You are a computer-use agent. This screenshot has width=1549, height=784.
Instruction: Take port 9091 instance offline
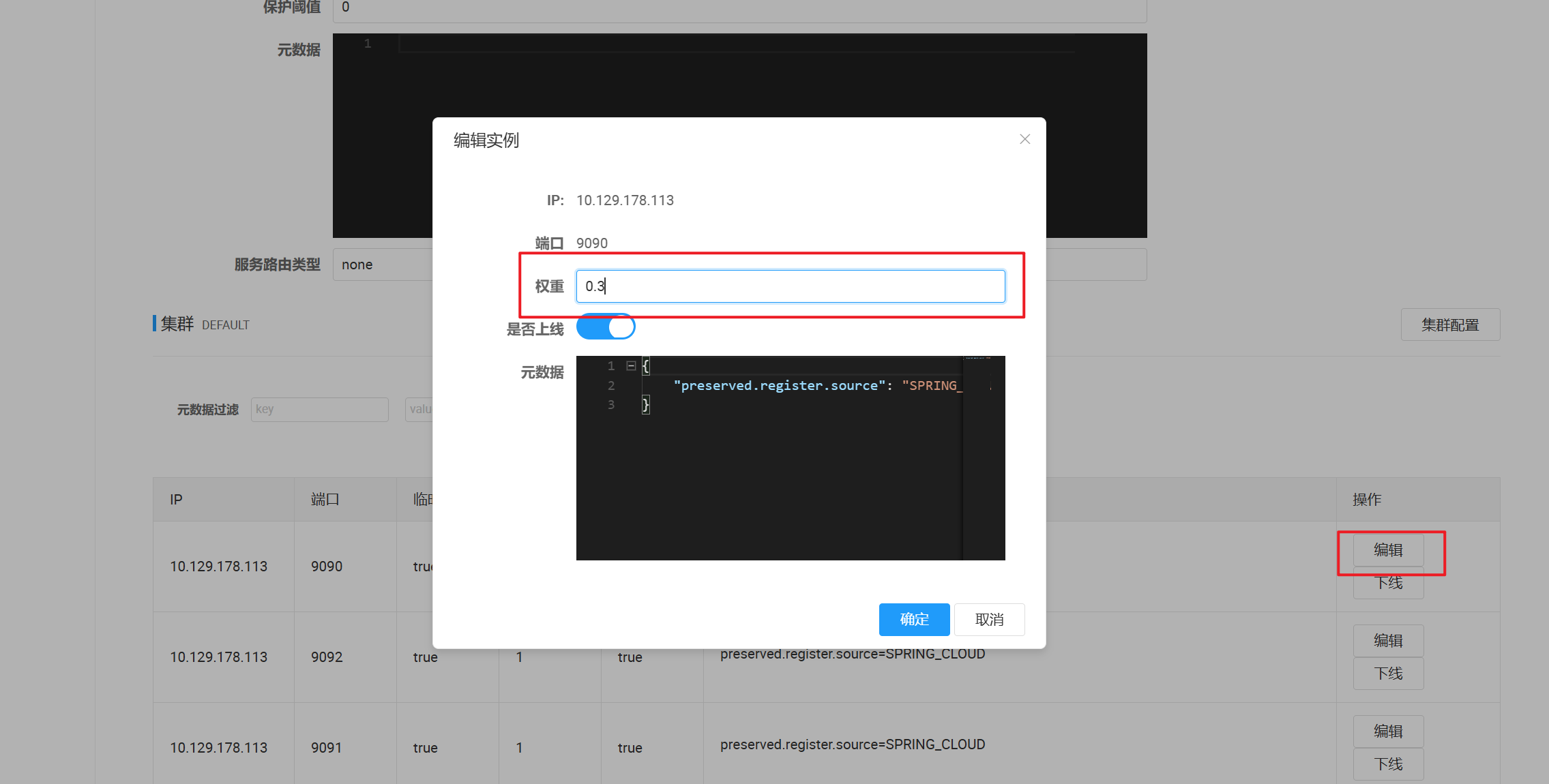click(1388, 764)
